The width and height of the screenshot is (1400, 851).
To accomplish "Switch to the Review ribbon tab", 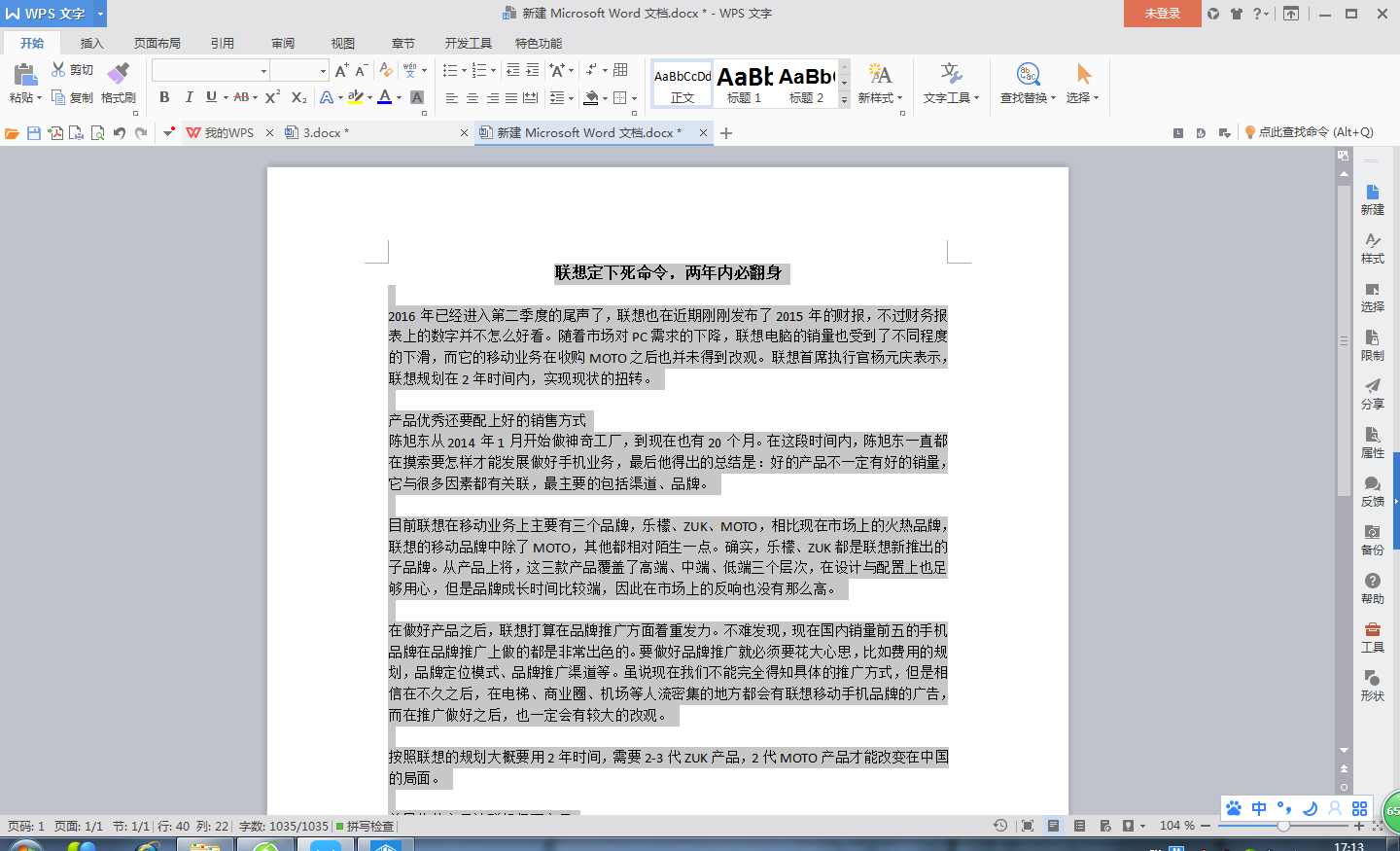I will [x=283, y=44].
